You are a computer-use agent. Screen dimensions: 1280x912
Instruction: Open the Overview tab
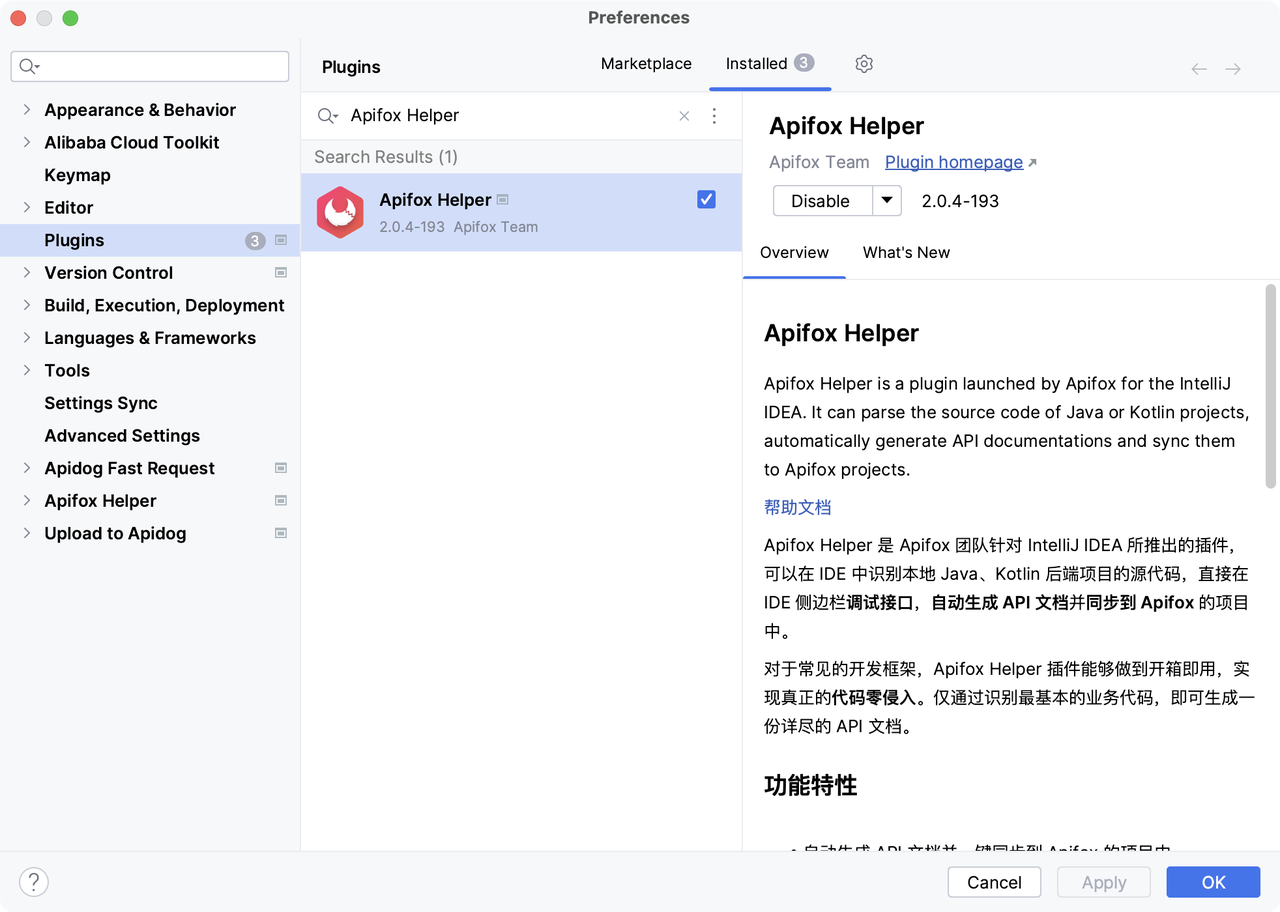[794, 253]
